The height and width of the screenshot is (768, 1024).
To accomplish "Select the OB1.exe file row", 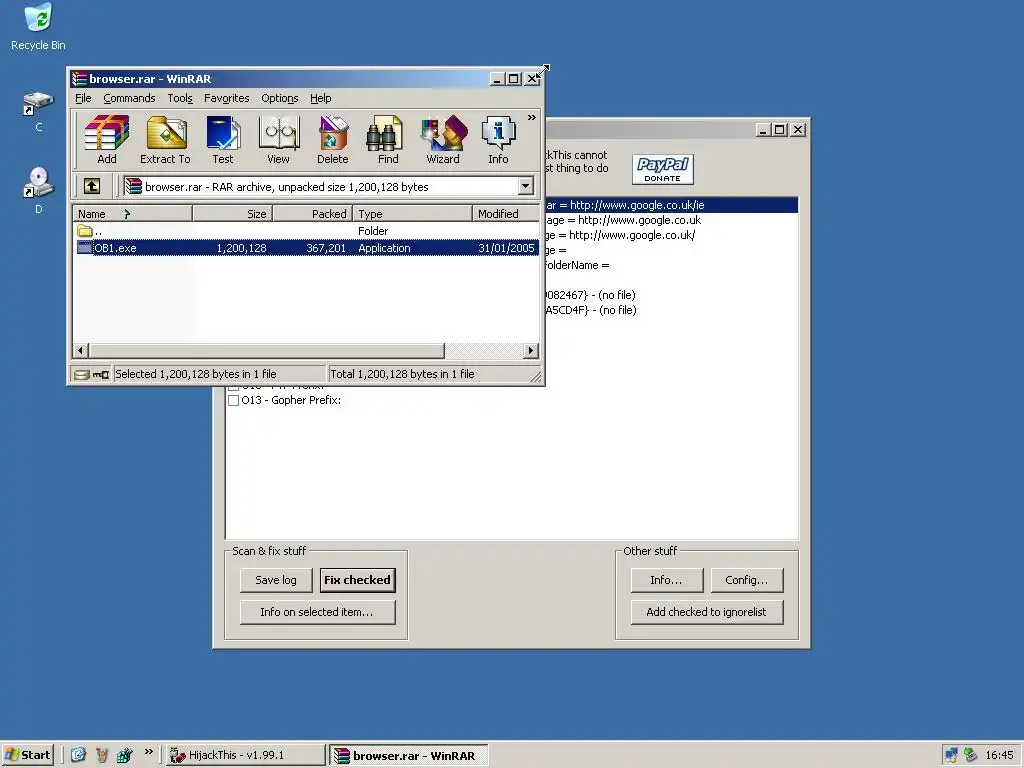I will [x=306, y=248].
